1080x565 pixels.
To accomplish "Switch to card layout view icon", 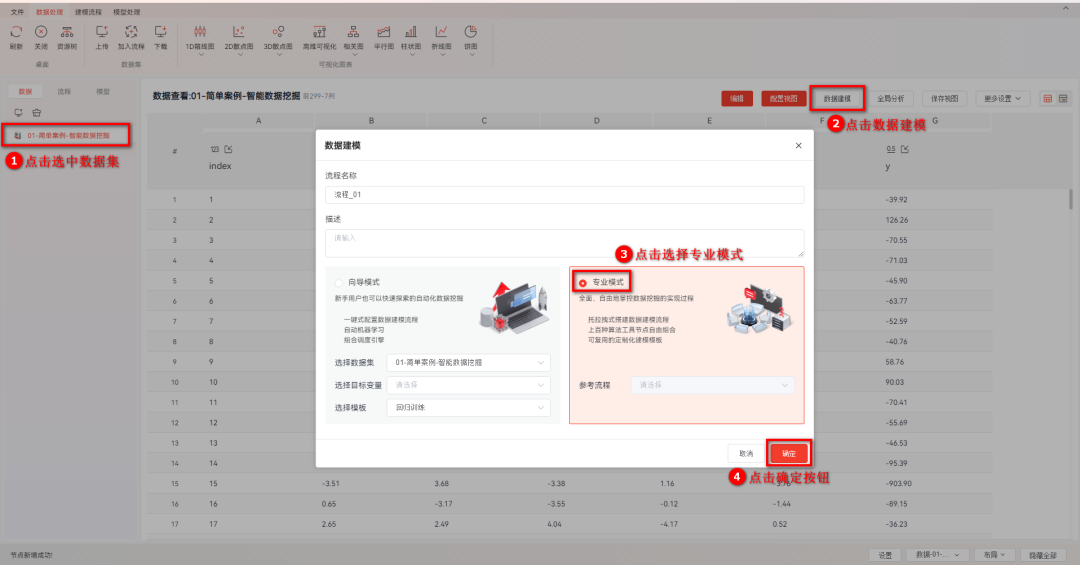I will 1063,99.
